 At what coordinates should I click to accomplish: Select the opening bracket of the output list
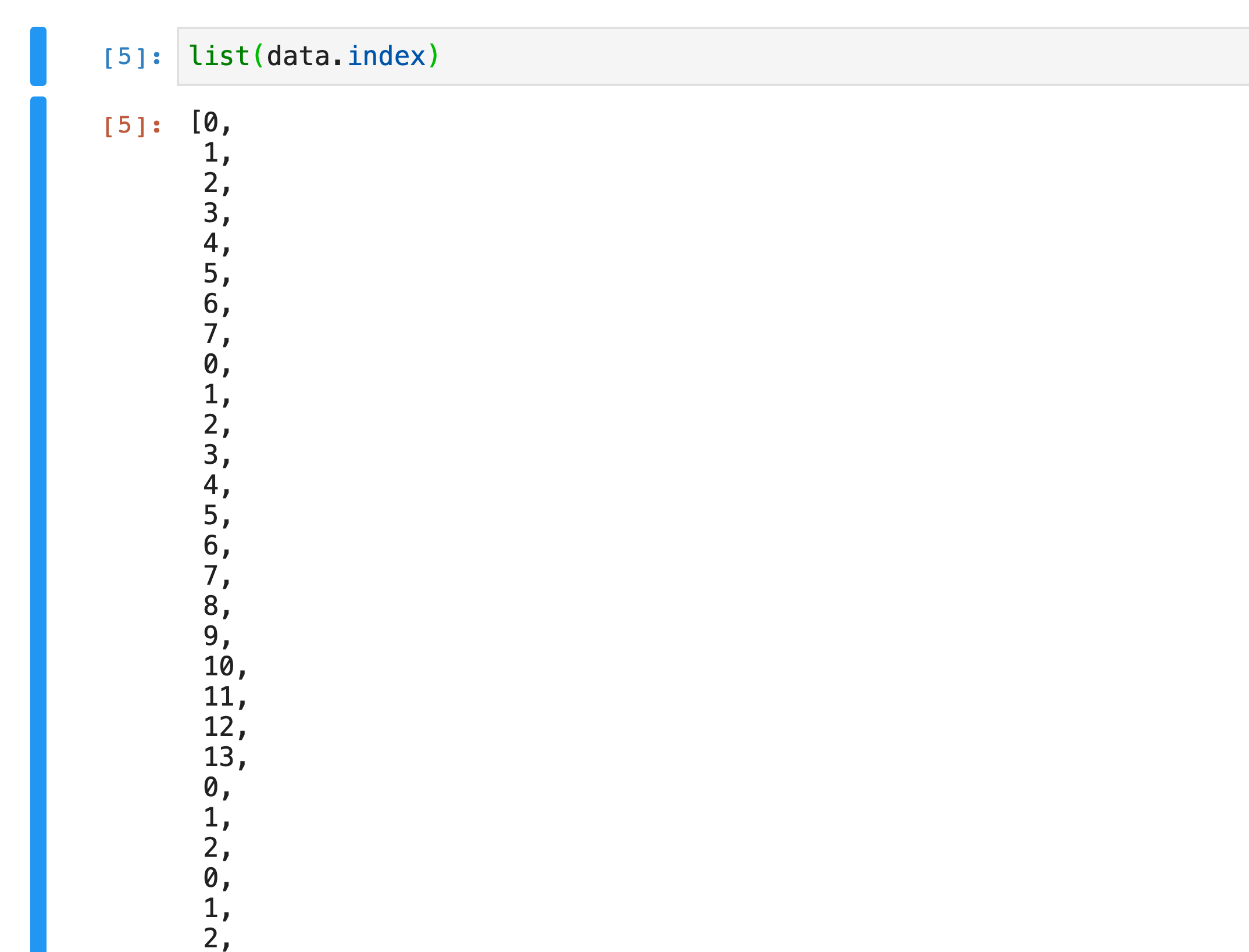(x=196, y=122)
